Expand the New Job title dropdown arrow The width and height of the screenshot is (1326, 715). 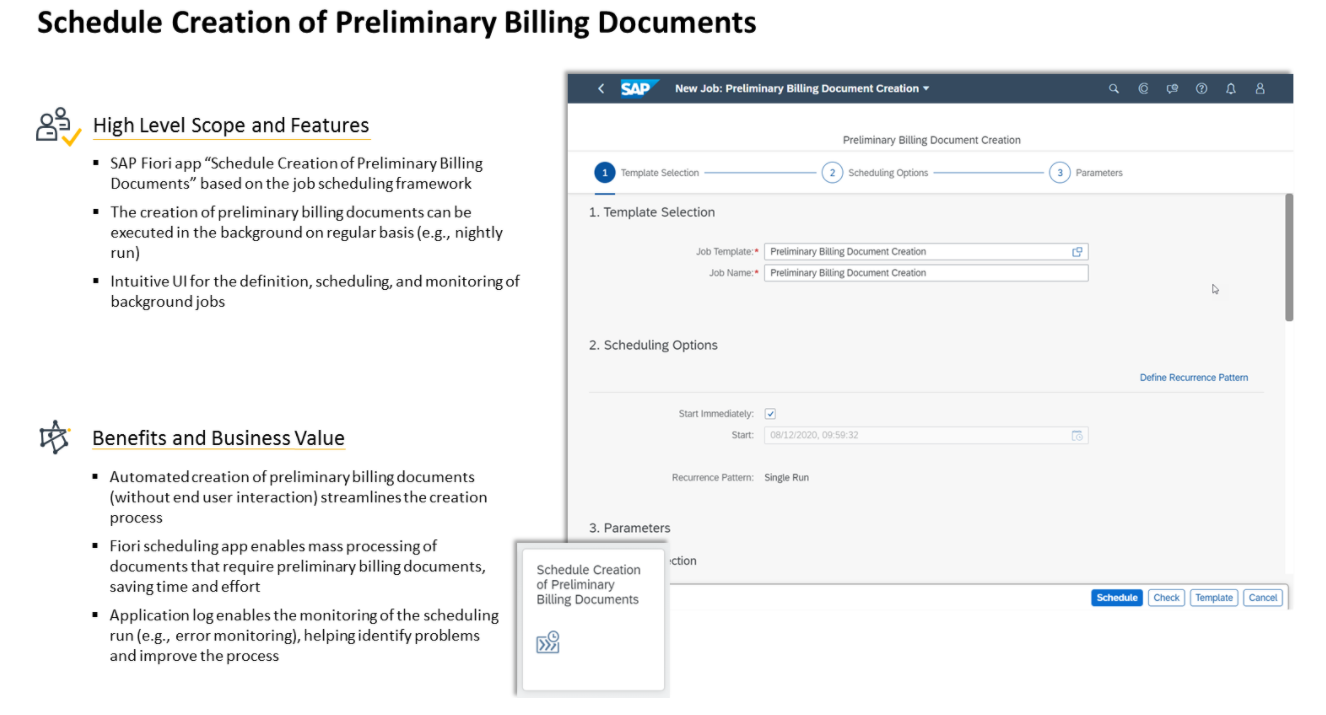[x=926, y=89]
